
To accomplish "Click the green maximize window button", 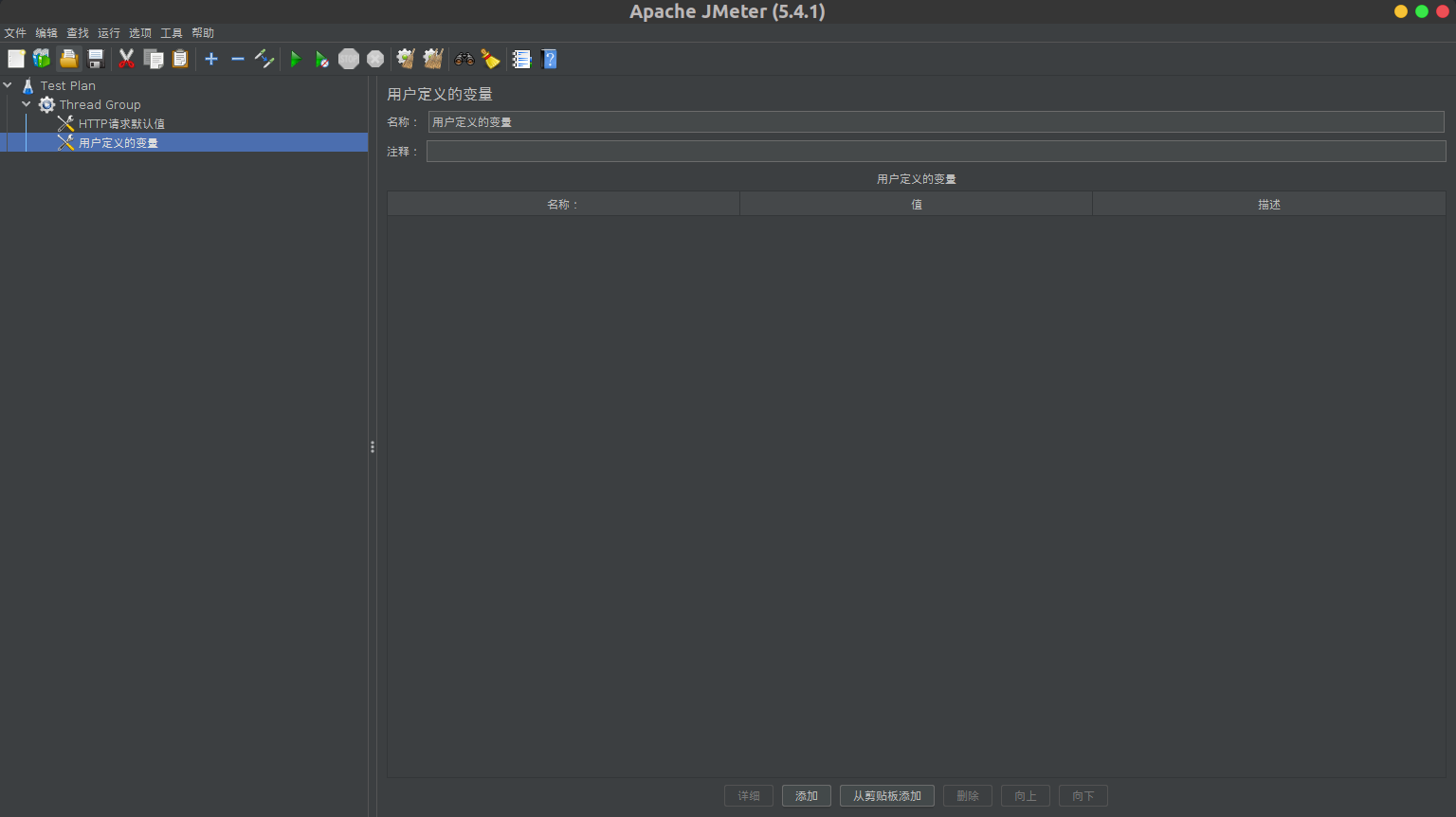I will (x=1422, y=11).
